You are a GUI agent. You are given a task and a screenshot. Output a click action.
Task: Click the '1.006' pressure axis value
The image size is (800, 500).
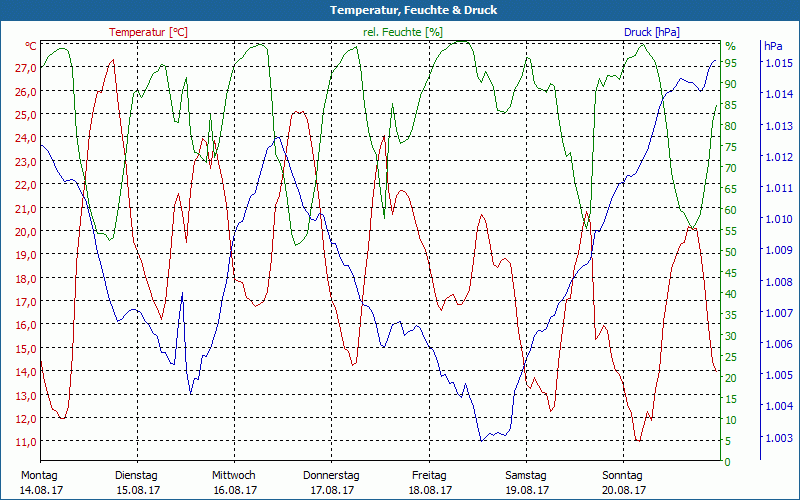coord(779,344)
